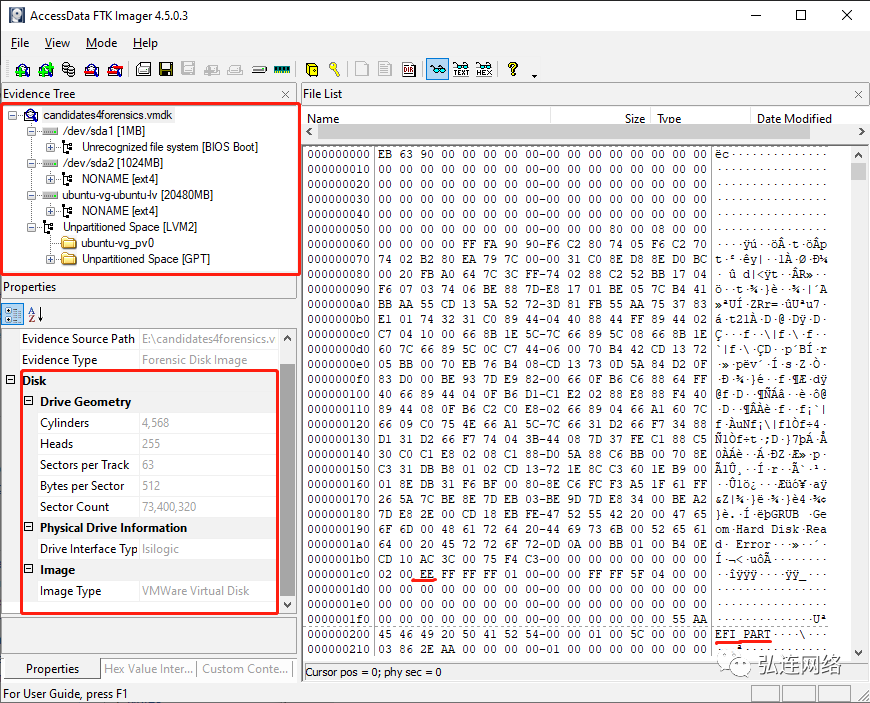This screenshot has height=703, width=870.
Task: Collapse the Image properties group
Action: [29, 569]
